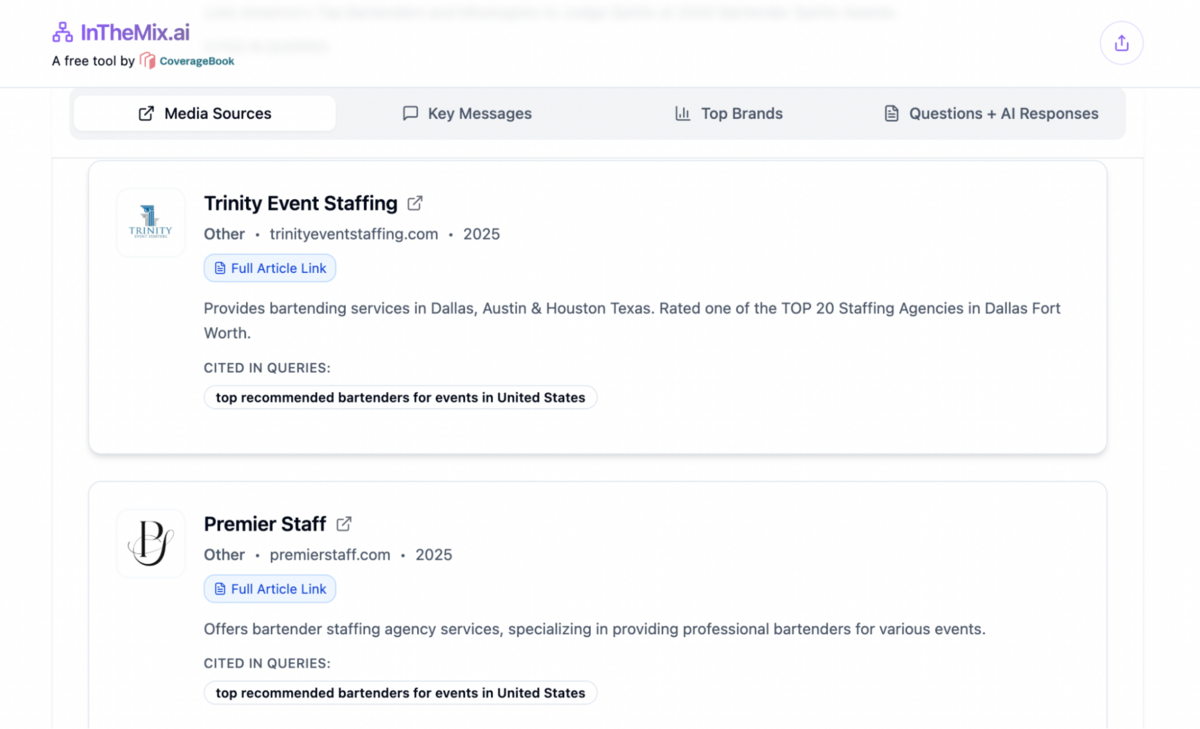The height and width of the screenshot is (729, 1200).
Task: Open Full Article Link for Trinity Event Staffing
Action: click(270, 268)
